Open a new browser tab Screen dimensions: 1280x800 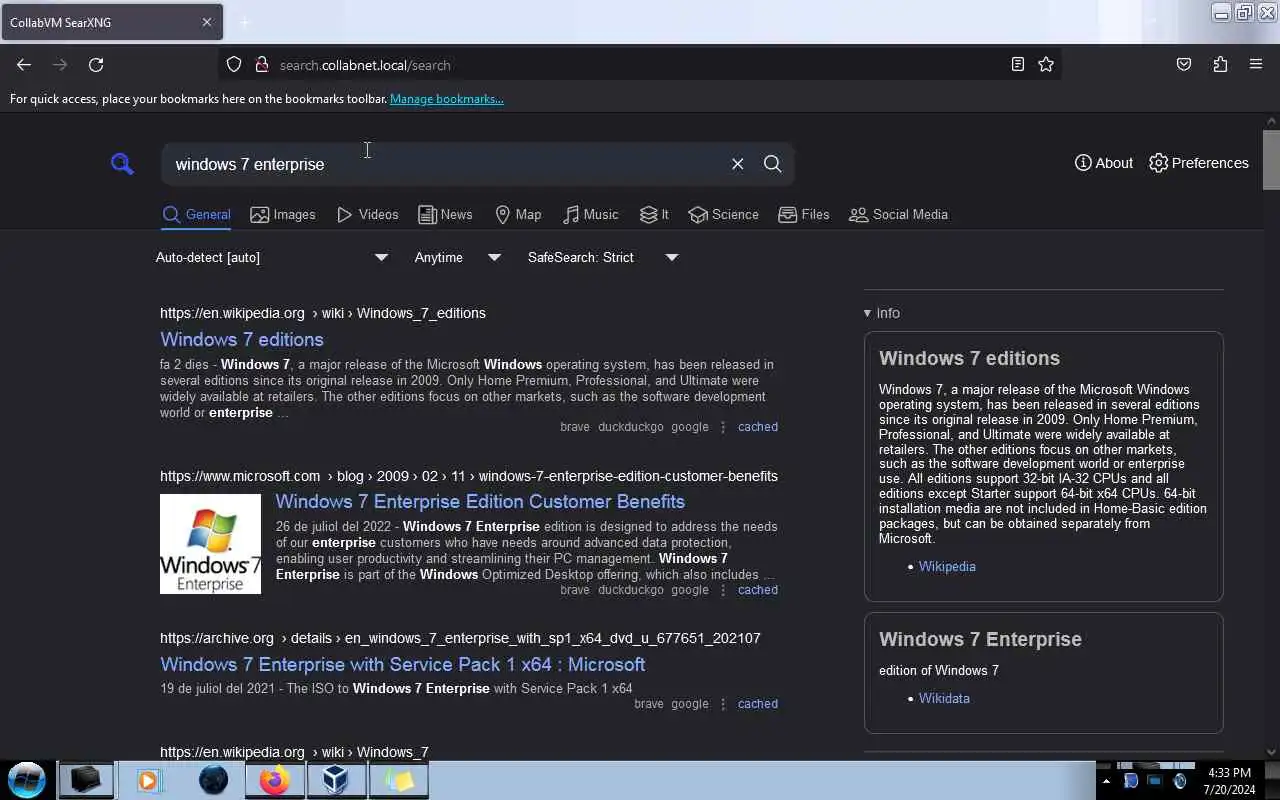pos(244,22)
